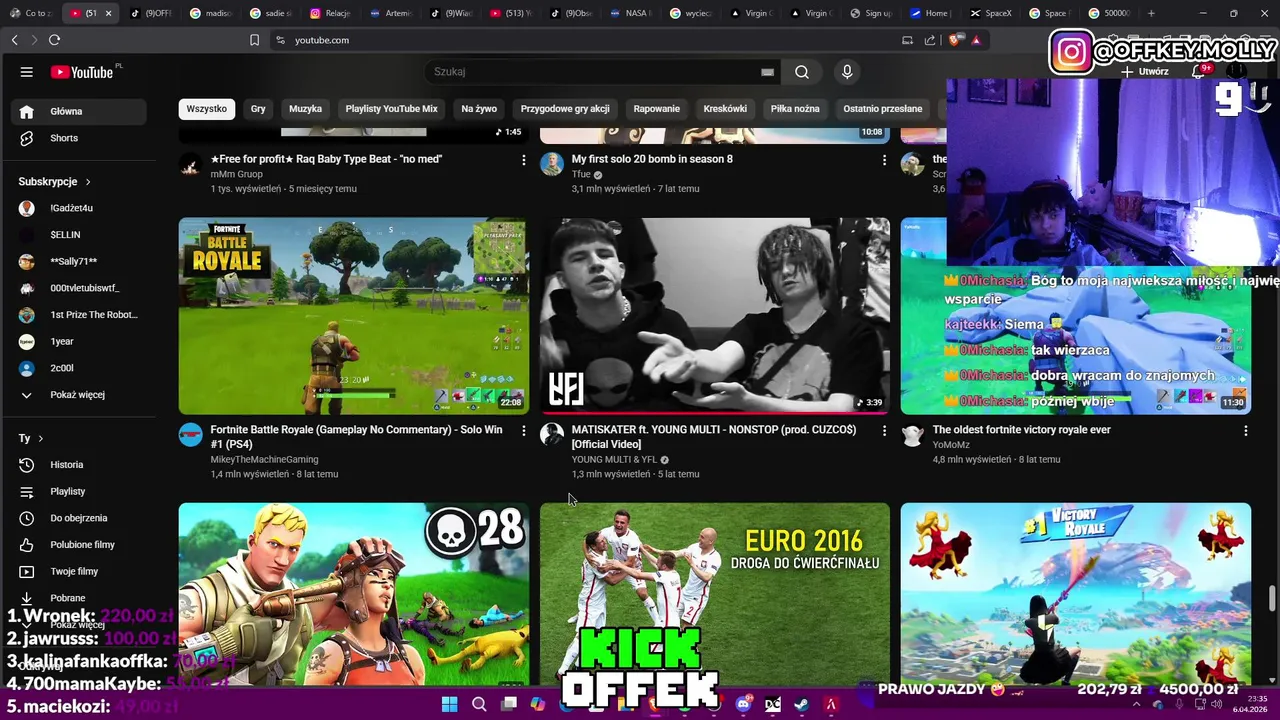
Task: Click the Brave Shields lion icon
Action: coord(954,40)
